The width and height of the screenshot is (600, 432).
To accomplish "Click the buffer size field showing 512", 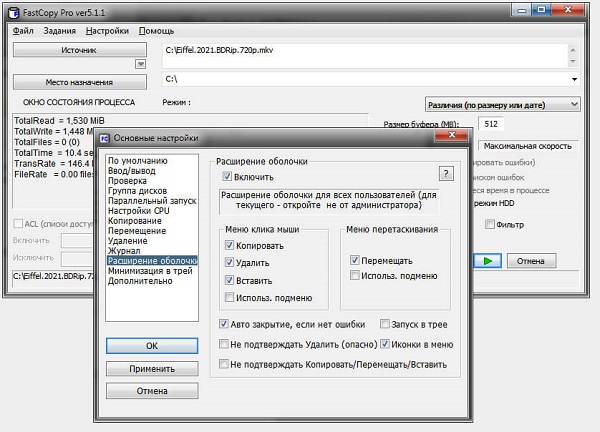I will [x=491, y=124].
